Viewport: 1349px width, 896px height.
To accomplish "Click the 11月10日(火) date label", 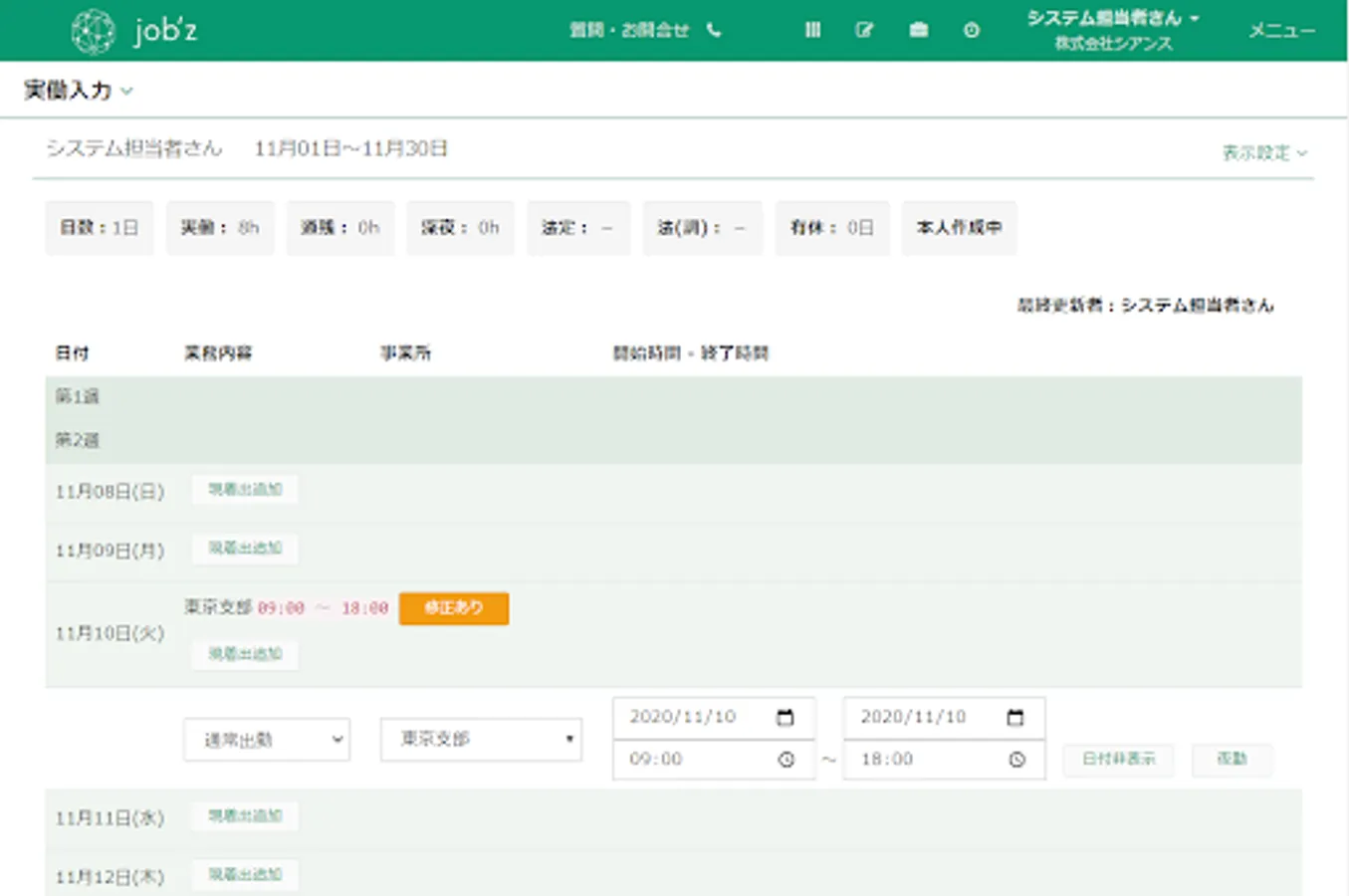I will [110, 633].
